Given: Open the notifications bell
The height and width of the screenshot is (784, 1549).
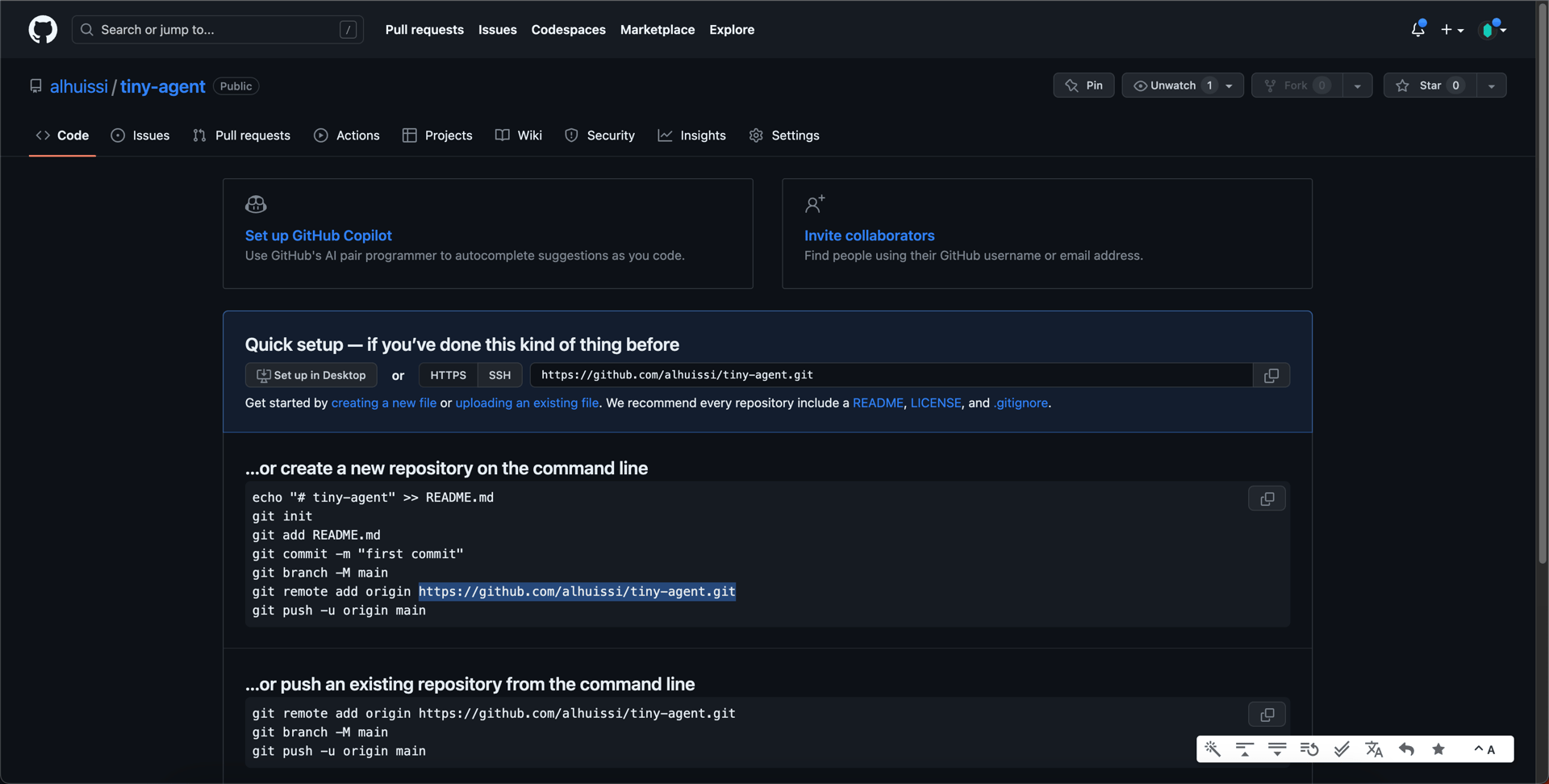Looking at the screenshot, I should [x=1417, y=30].
